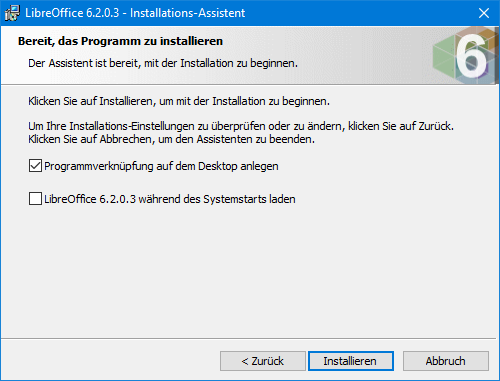Viewport: 500px width, 381px height.
Task: Start installation with the Installieren button
Action: pyautogui.click(x=351, y=361)
